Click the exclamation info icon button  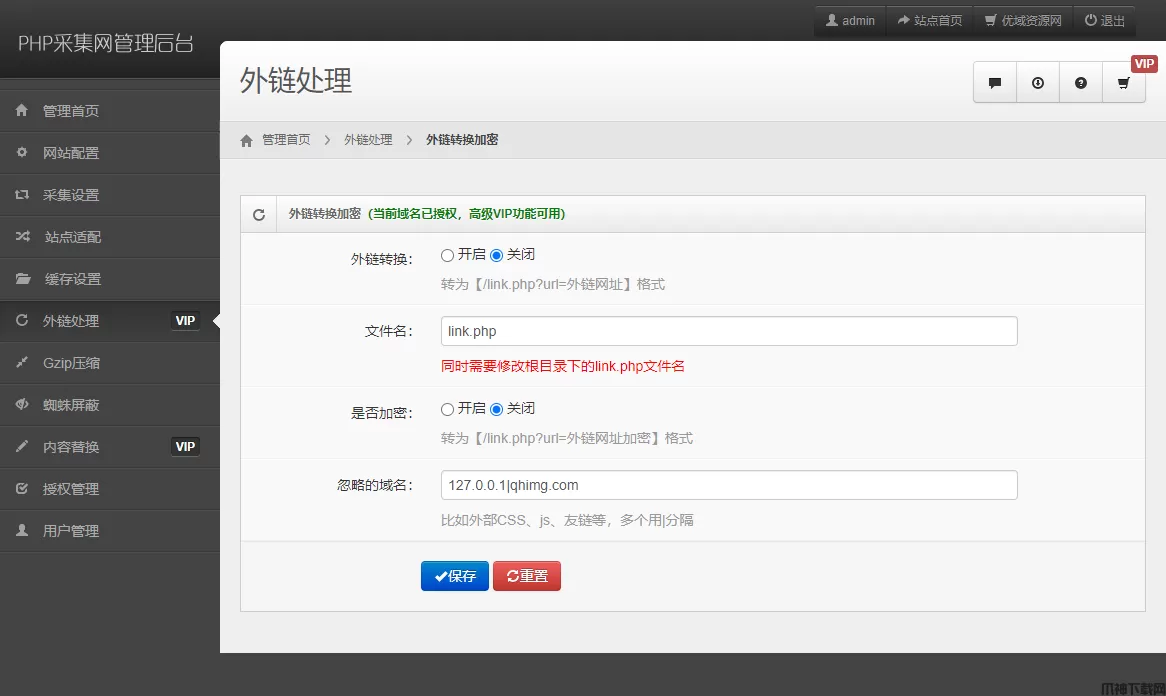coord(1038,83)
